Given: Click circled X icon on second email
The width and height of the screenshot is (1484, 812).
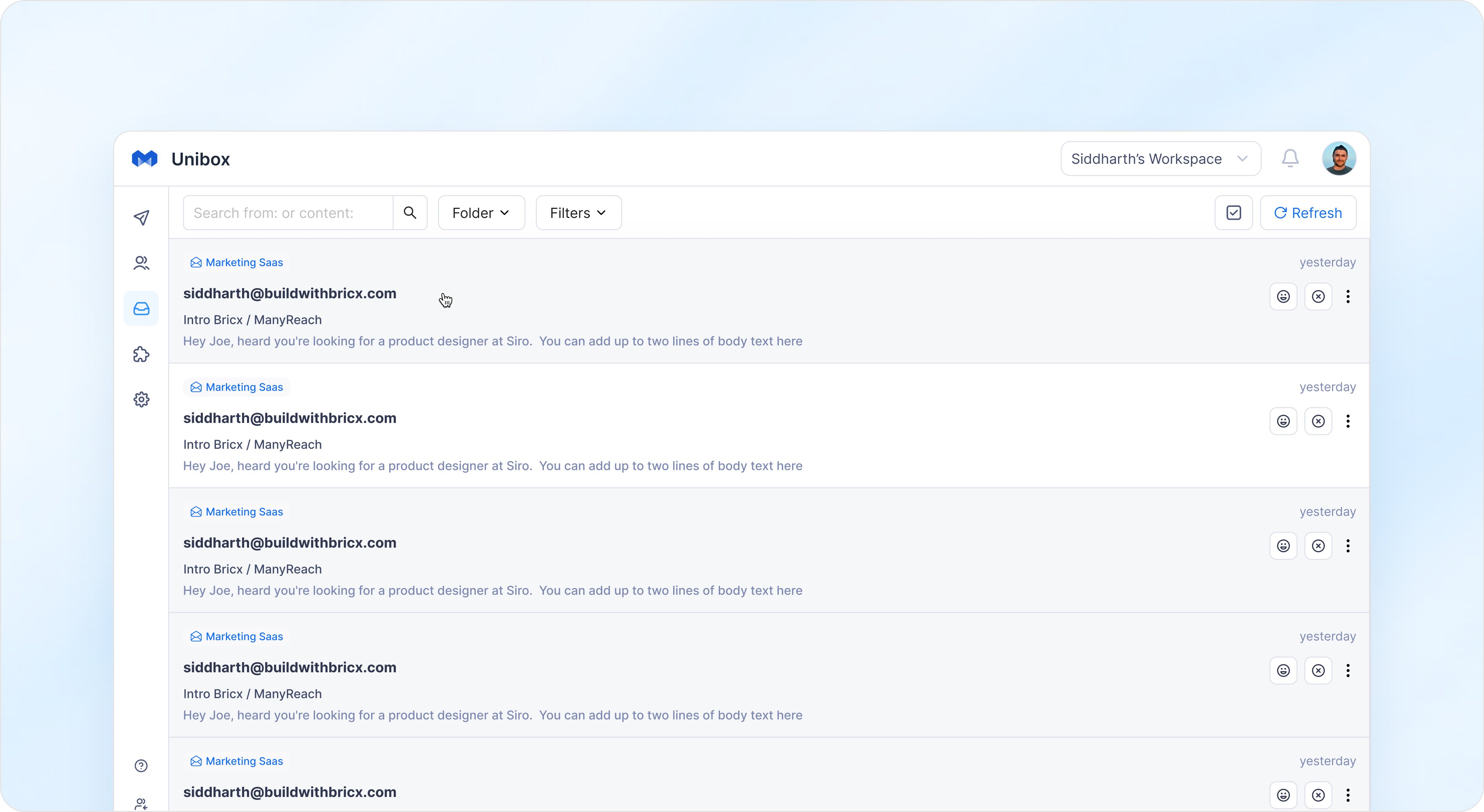Looking at the screenshot, I should [x=1318, y=421].
